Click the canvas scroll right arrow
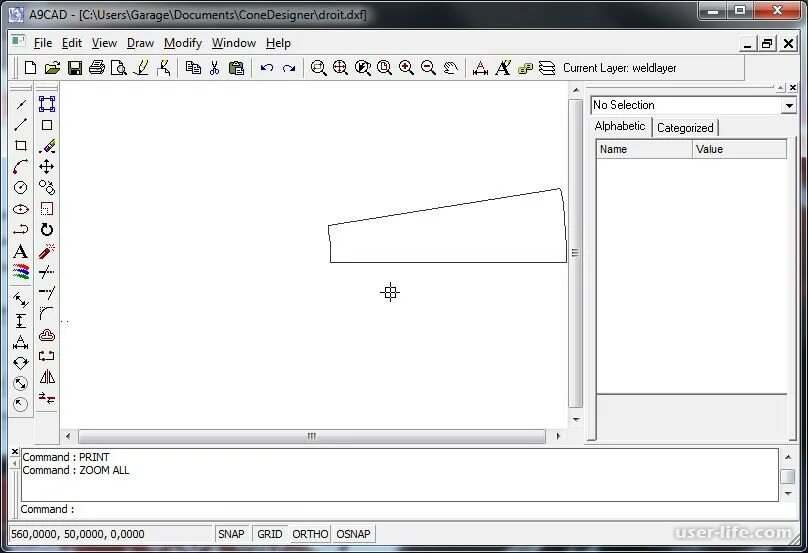 click(558, 437)
